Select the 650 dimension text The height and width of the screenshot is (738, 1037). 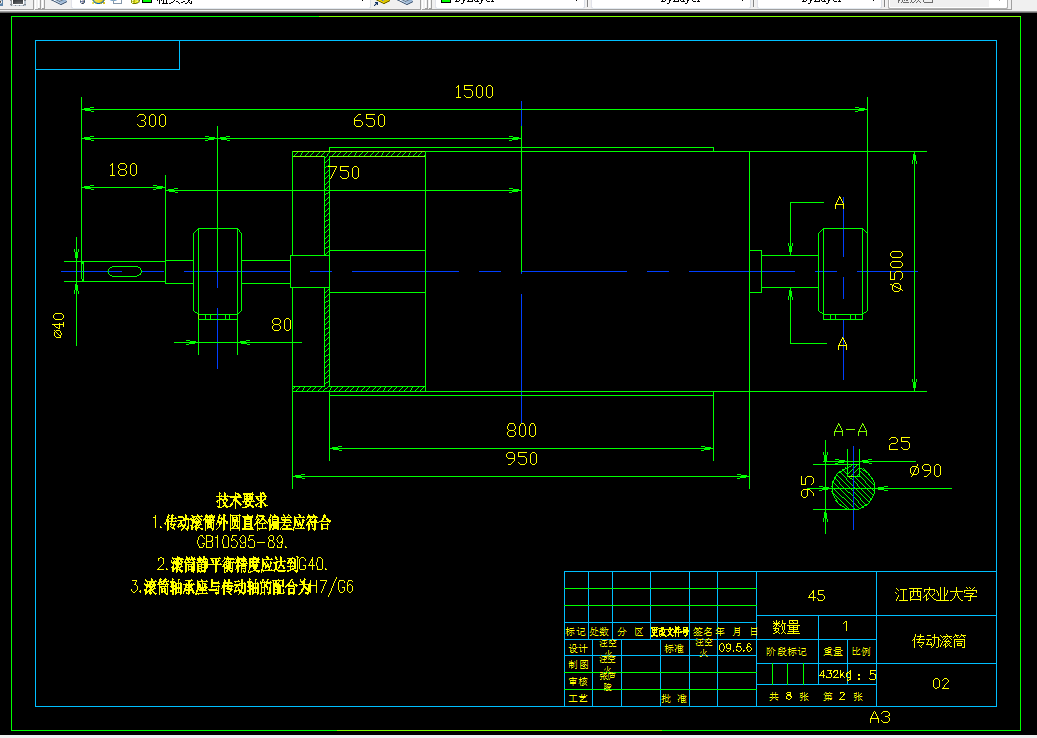pyautogui.click(x=369, y=121)
